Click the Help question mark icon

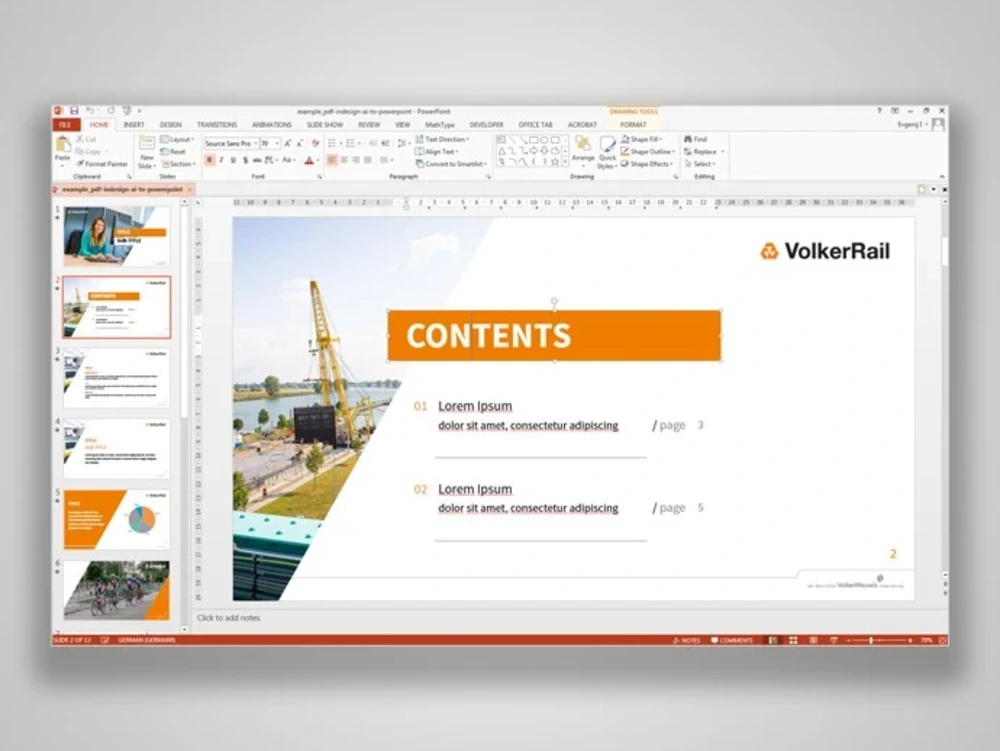point(879,111)
